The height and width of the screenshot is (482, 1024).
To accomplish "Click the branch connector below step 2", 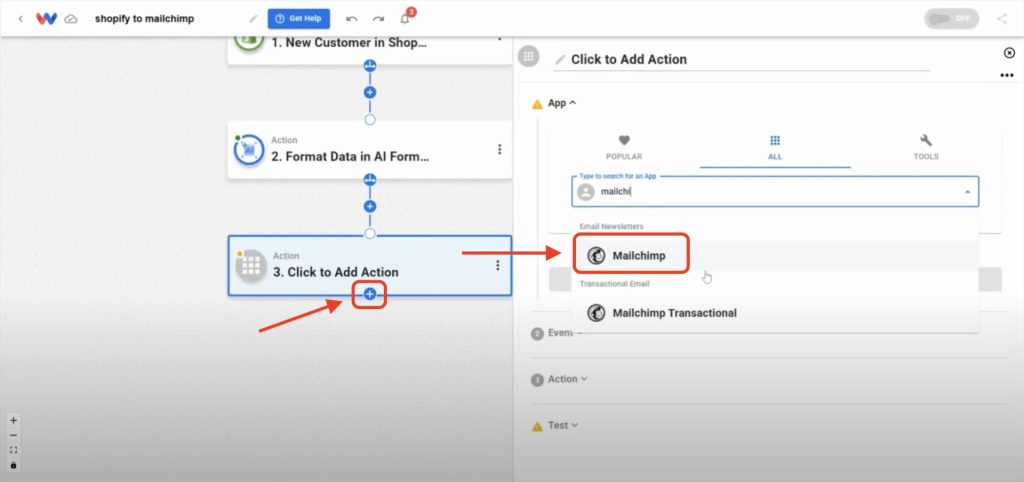I will point(370,179).
